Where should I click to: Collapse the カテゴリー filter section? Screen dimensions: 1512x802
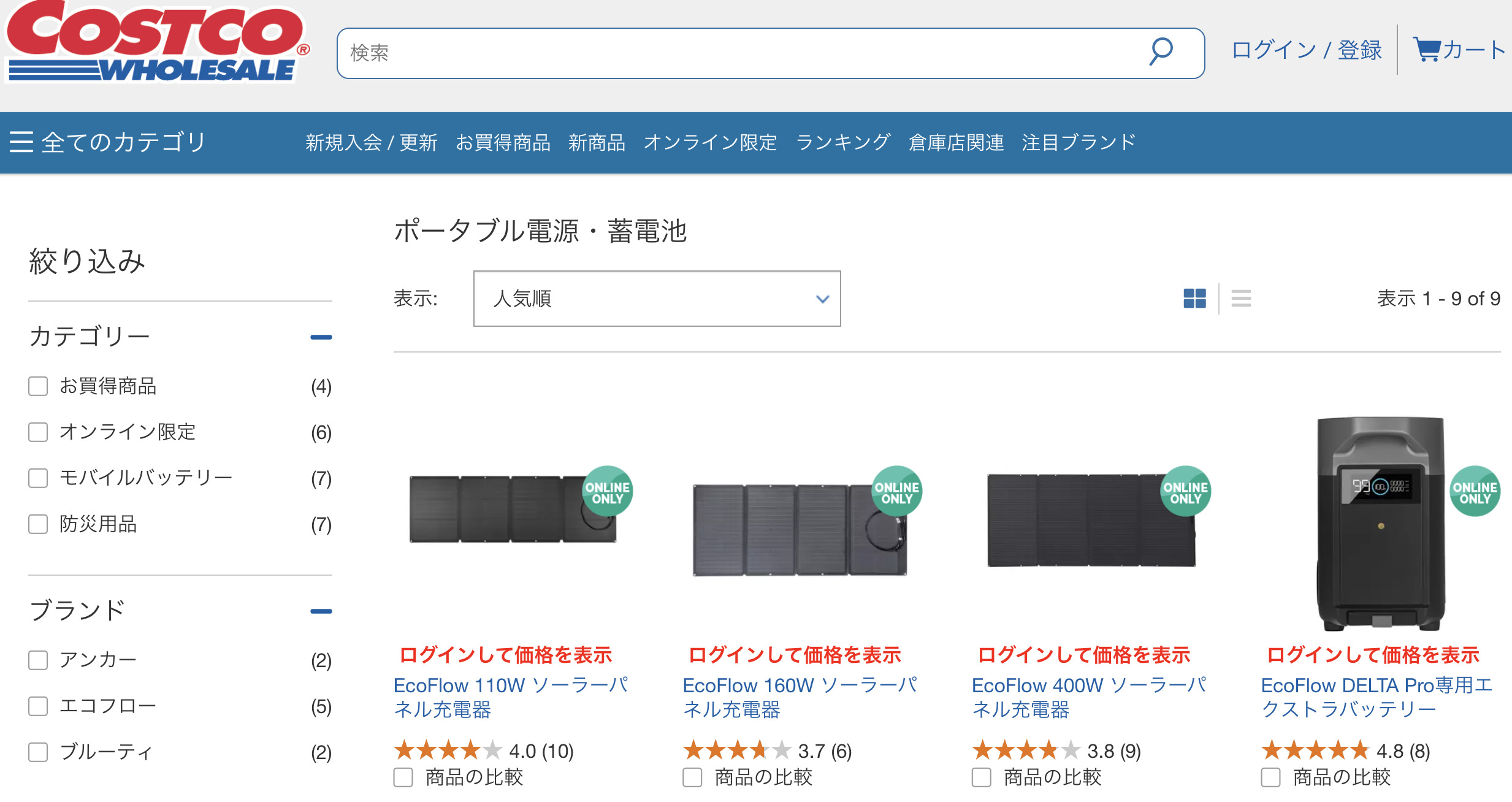point(321,337)
